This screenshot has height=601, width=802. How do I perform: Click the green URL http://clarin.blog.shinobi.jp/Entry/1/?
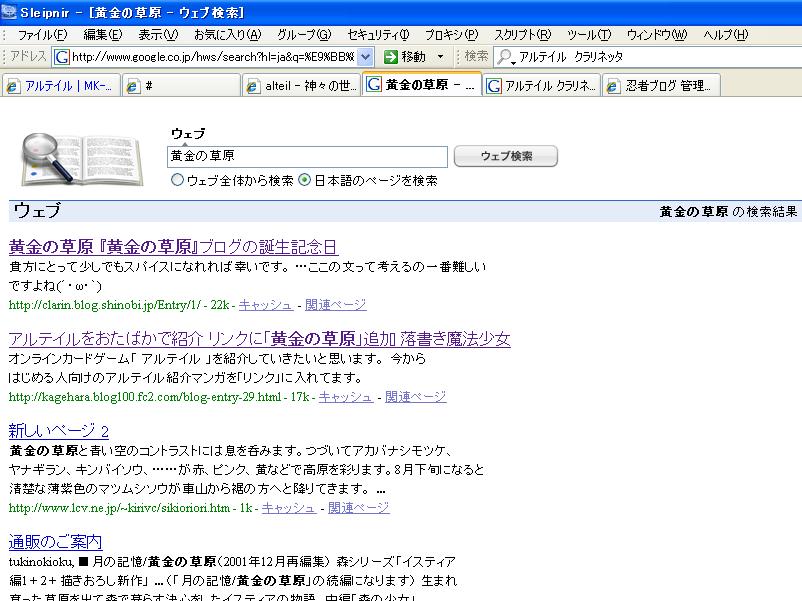[x=105, y=305]
